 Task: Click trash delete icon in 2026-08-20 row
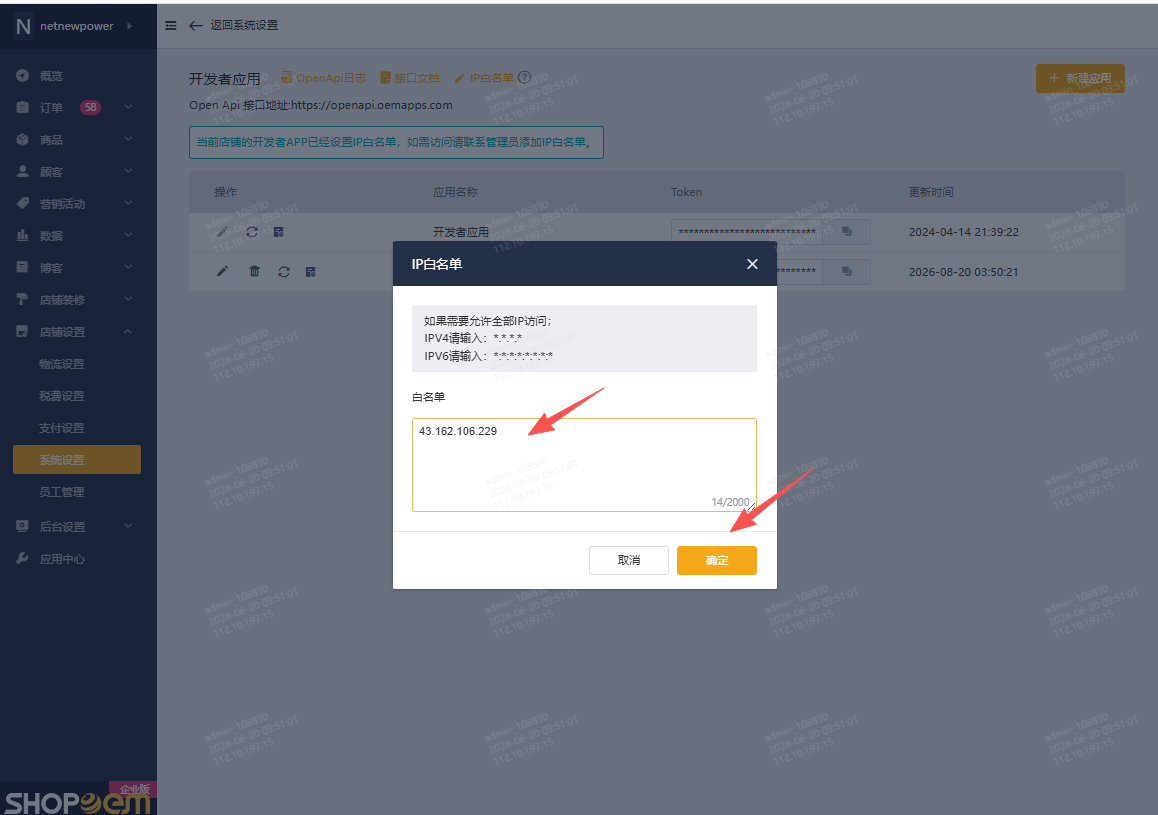[254, 272]
